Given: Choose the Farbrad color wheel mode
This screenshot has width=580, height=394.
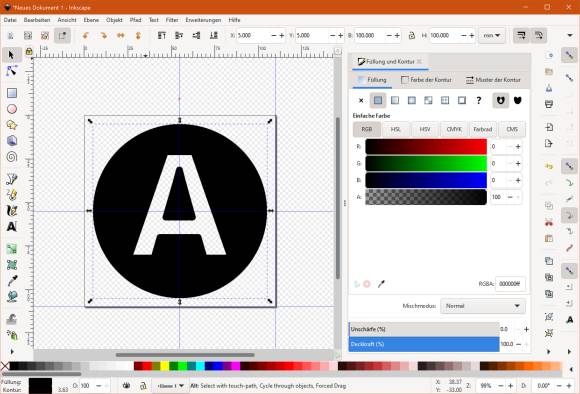Looking at the screenshot, I should (483, 129).
